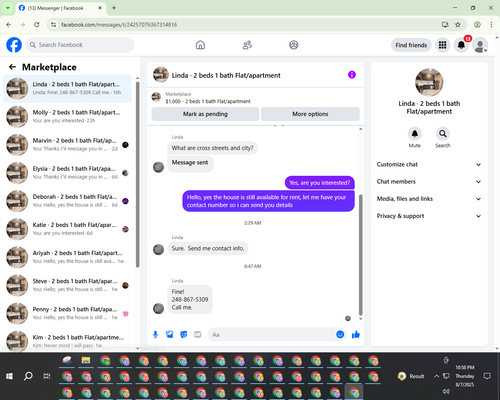Open Deborah conversation in list
This screenshot has width=500, height=400.
[x=67, y=201]
